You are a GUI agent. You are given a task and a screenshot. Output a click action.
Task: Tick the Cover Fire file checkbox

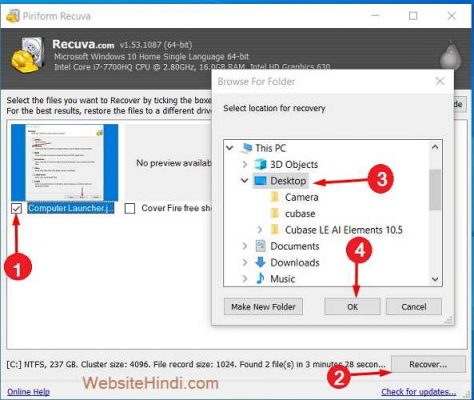(130, 209)
